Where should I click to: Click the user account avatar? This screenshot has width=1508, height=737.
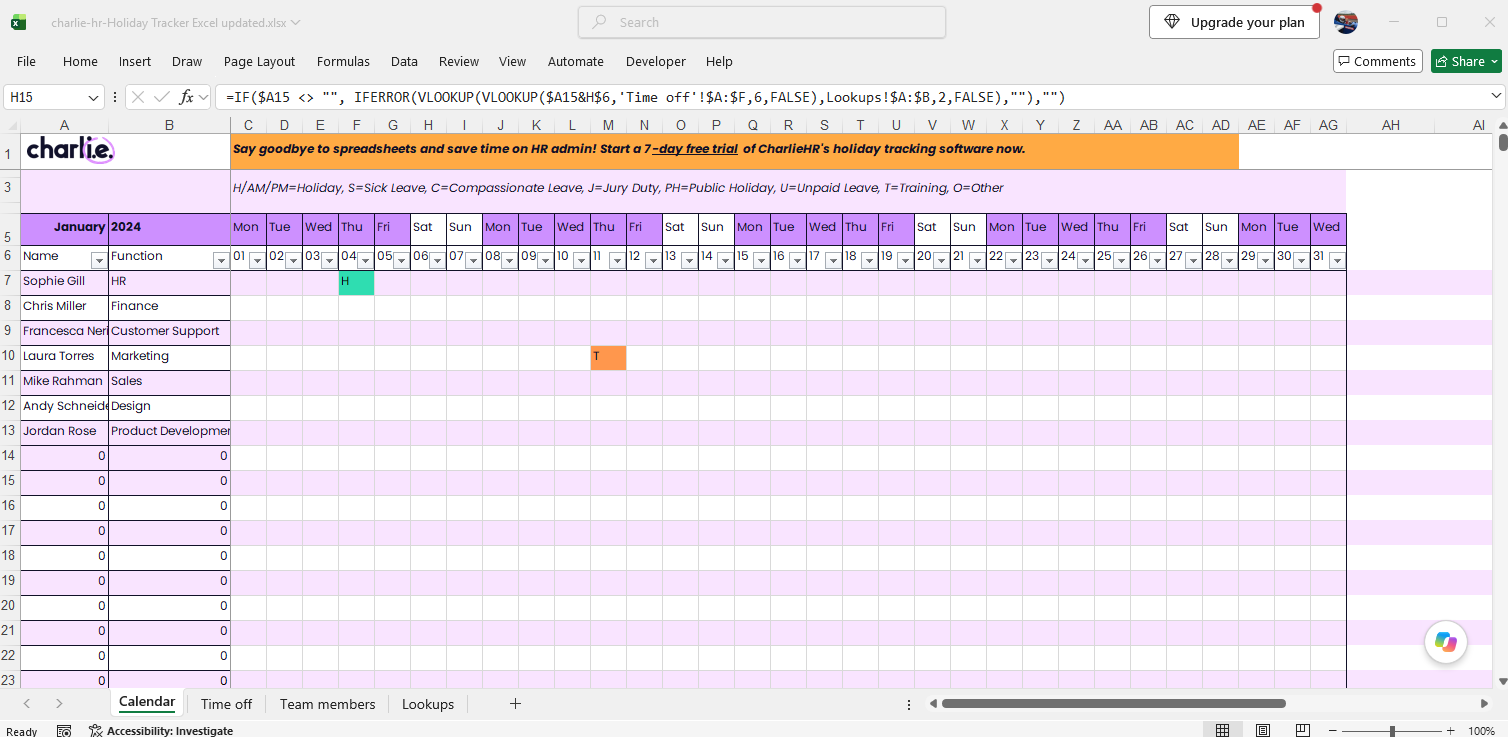click(1346, 22)
